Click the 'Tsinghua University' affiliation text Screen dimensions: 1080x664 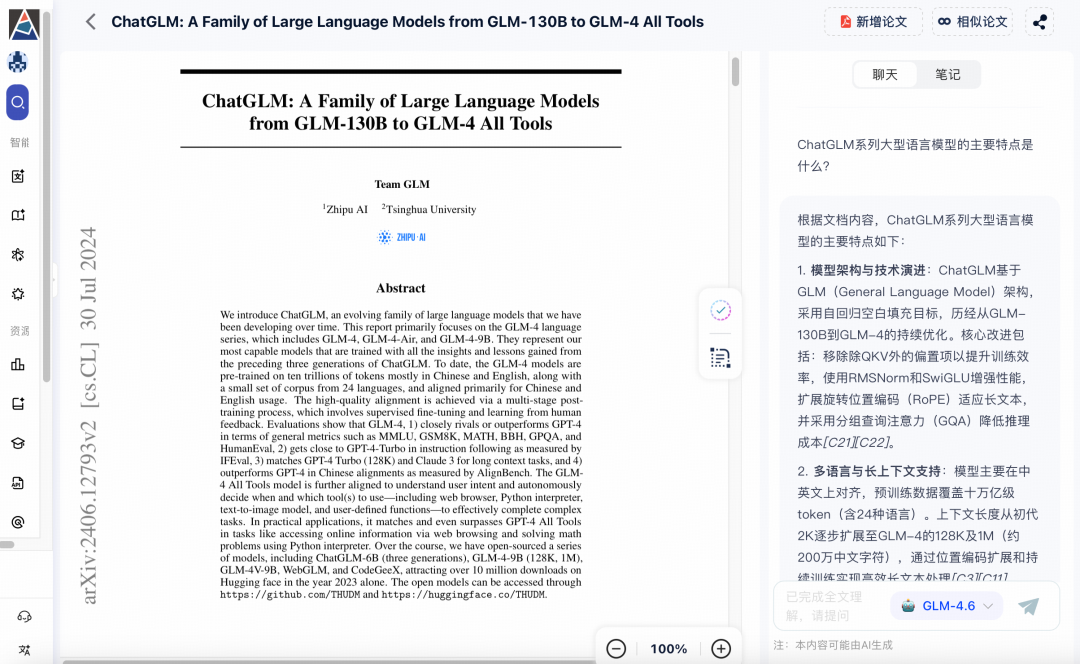click(x=429, y=209)
